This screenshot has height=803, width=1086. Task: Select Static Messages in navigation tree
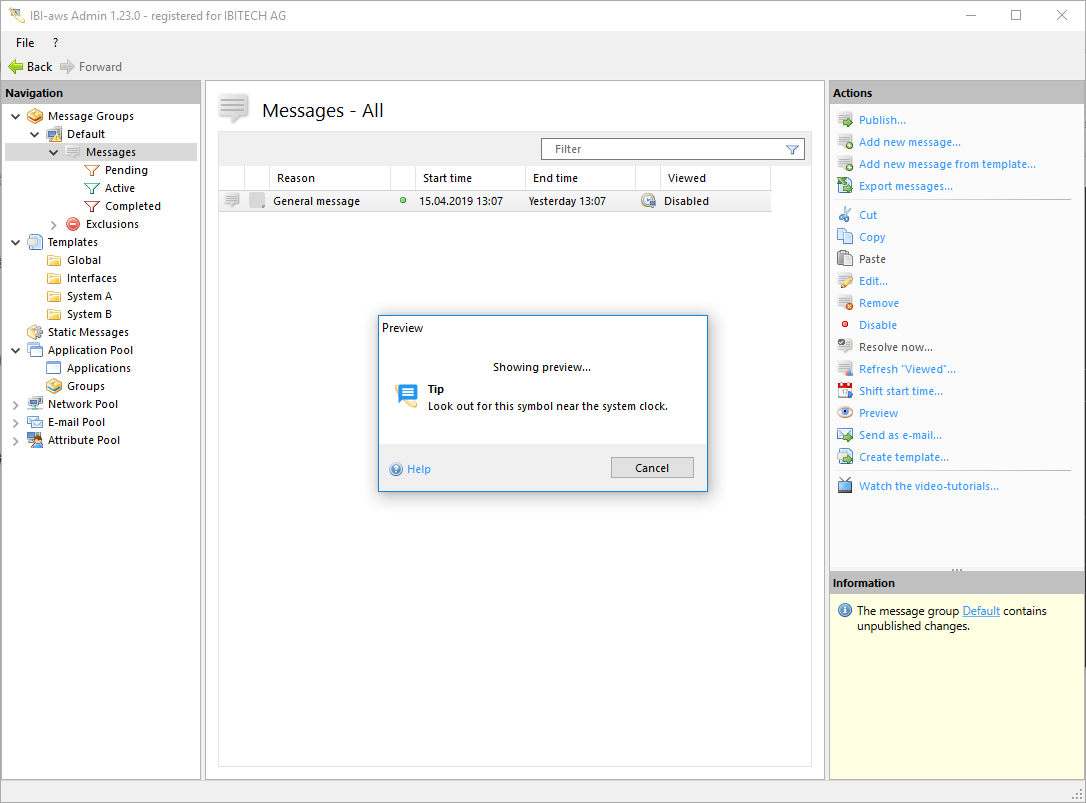[x=88, y=332]
